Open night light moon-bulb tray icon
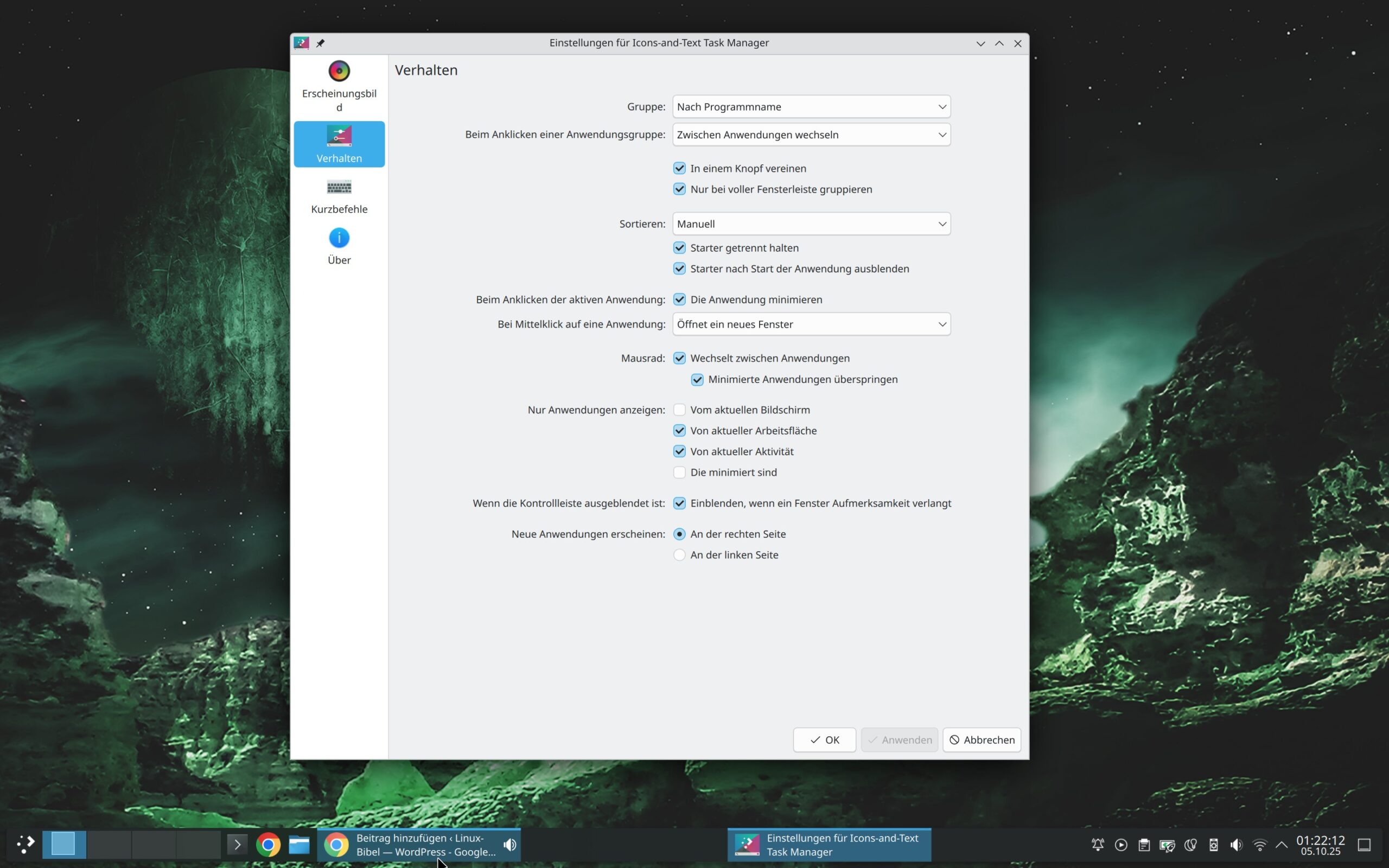 pos(1190,845)
